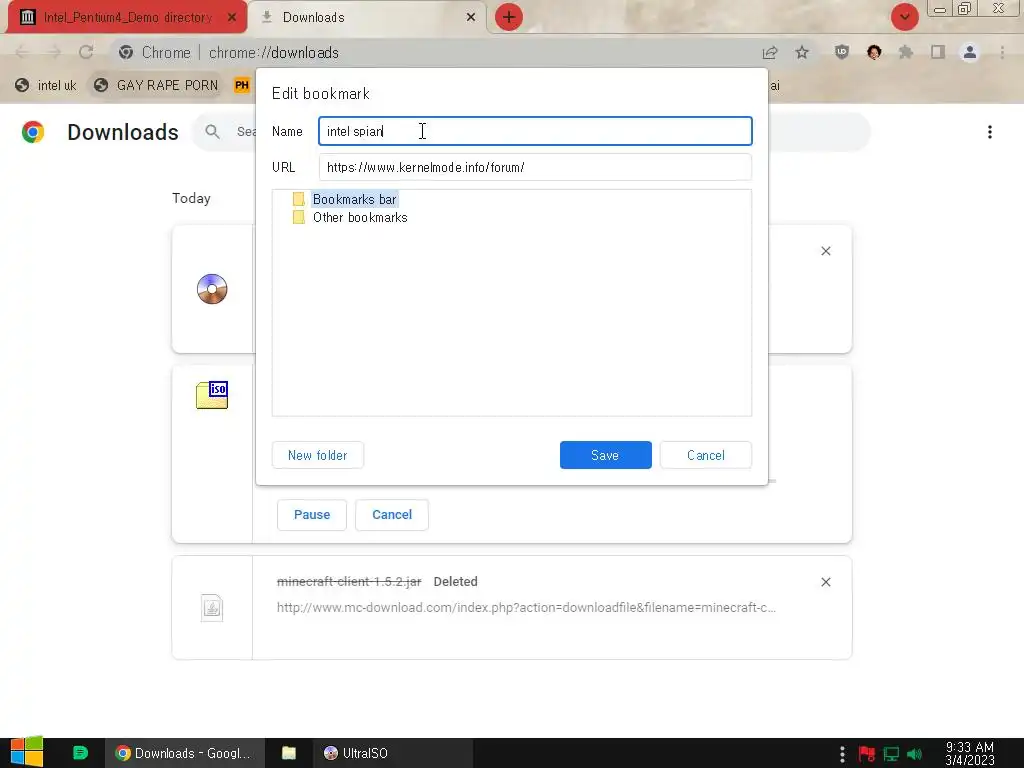Viewport: 1024px width, 768px height.
Task: Click the red flag tray icon
Action: [x=867, y=754]
